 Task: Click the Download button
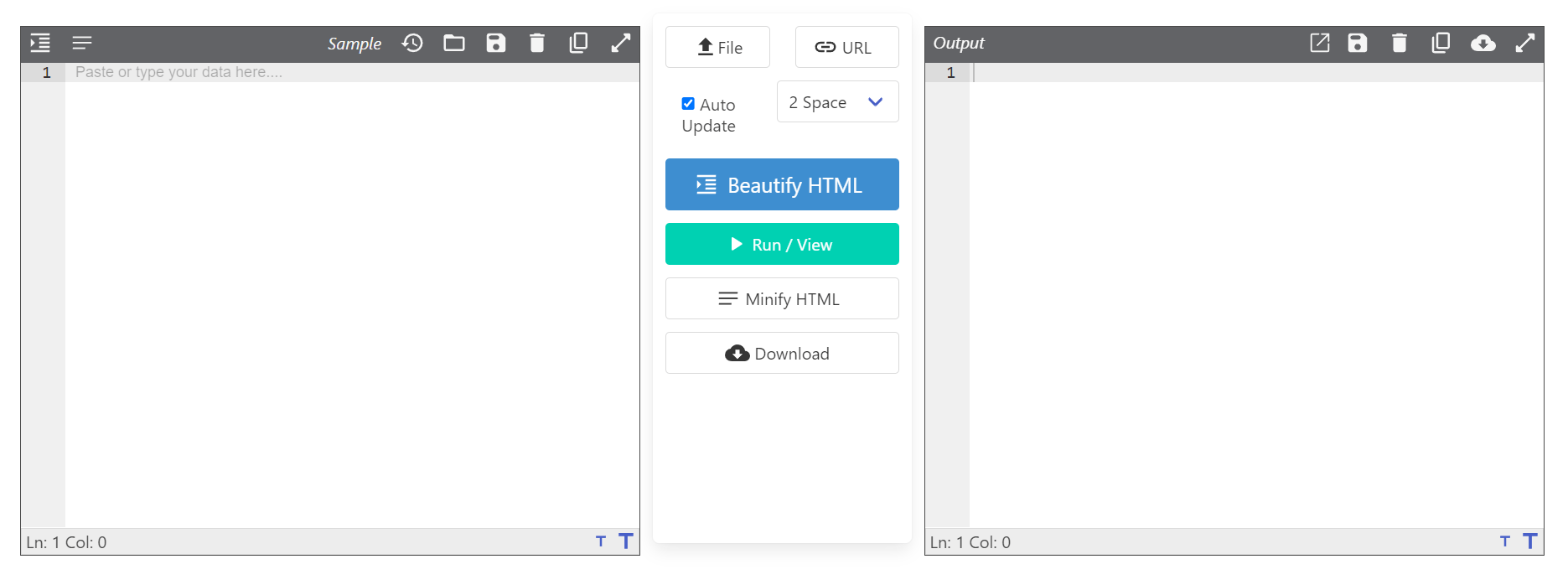pos(782,353)
